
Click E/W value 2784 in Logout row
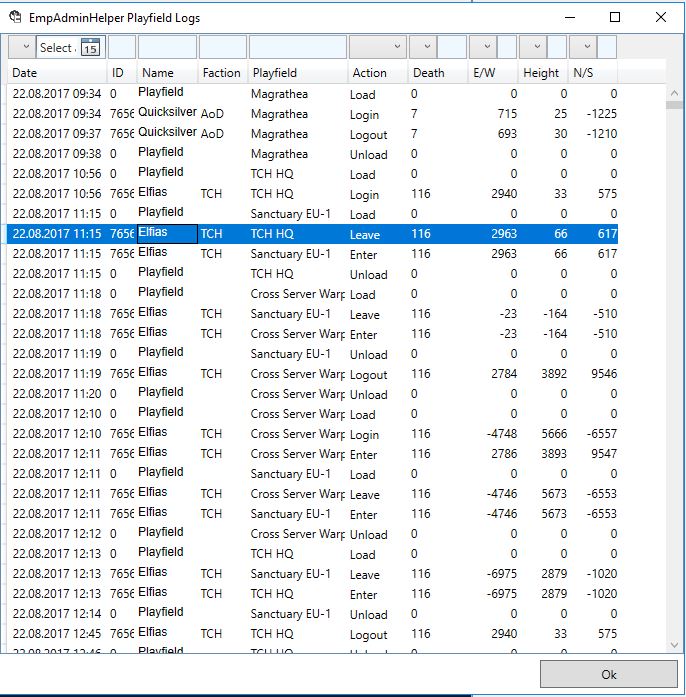(x=504, y=374)
